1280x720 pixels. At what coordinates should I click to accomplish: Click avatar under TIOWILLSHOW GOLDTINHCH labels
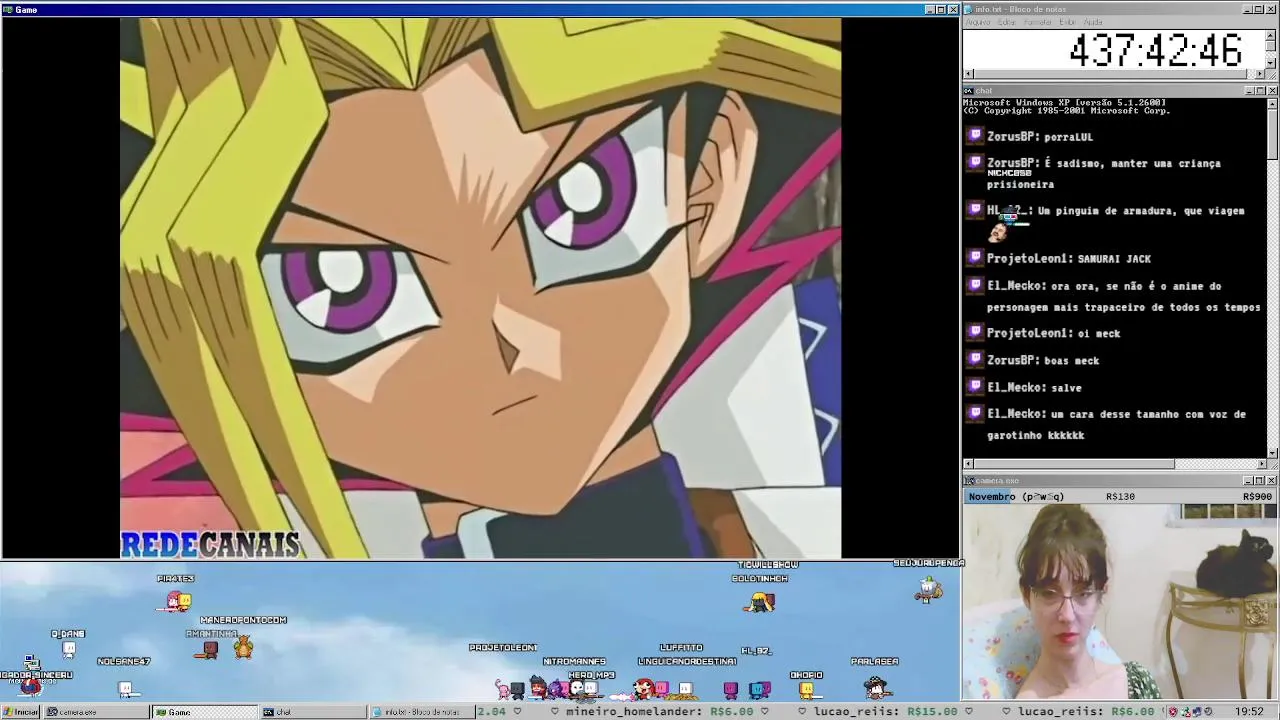[x=760, y=601]
